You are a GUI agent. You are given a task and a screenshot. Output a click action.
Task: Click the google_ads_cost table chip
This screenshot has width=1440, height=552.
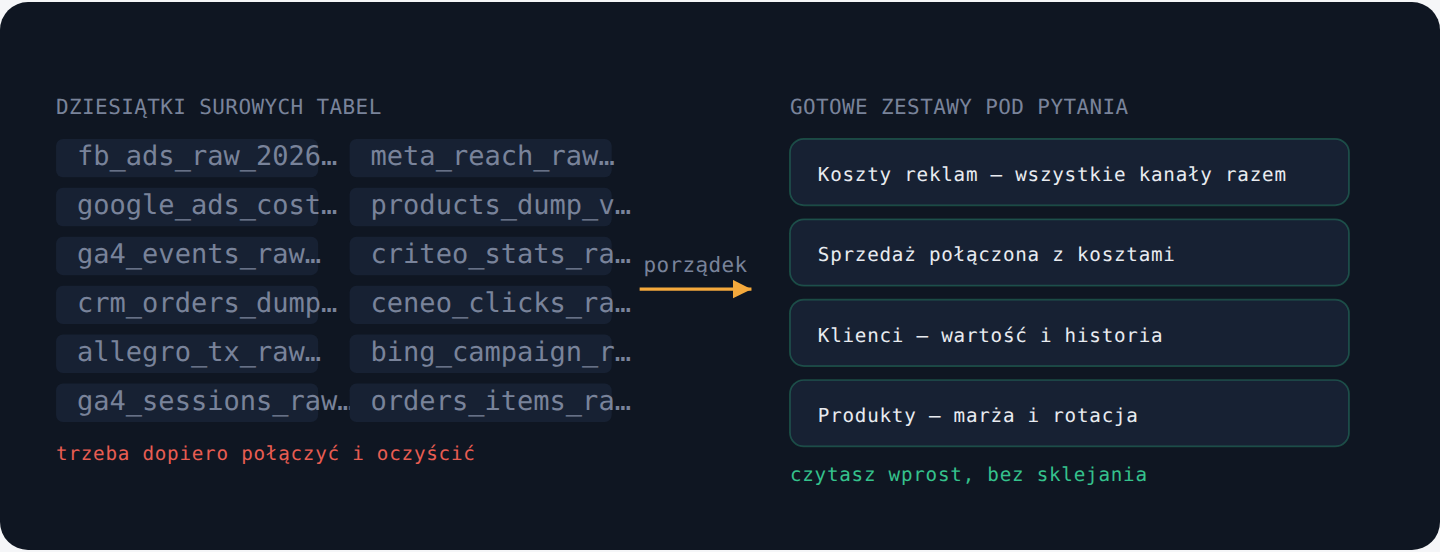[x=187, y=206]
